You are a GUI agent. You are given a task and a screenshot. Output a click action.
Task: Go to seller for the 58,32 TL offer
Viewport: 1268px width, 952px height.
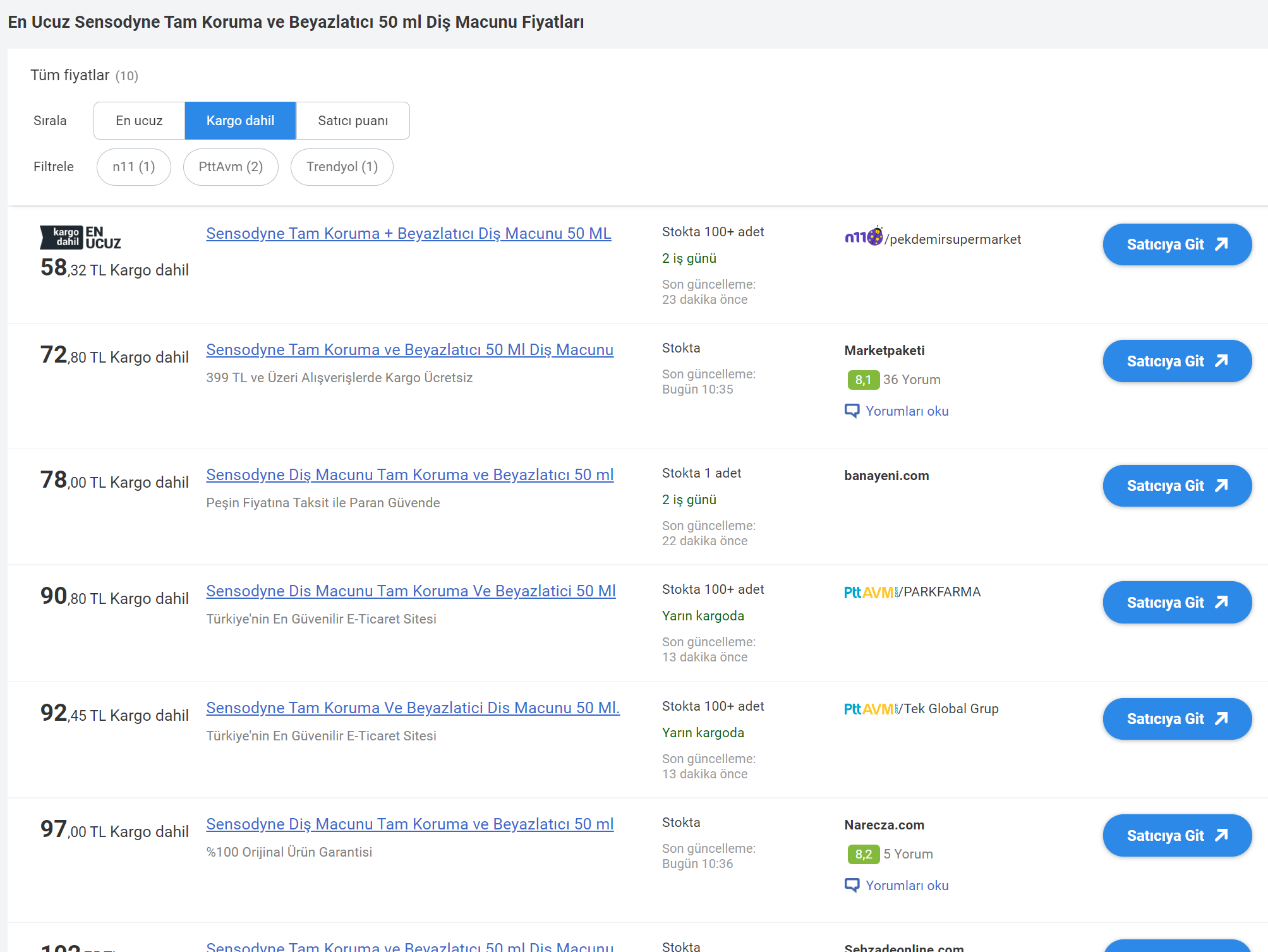[1176, 244]
